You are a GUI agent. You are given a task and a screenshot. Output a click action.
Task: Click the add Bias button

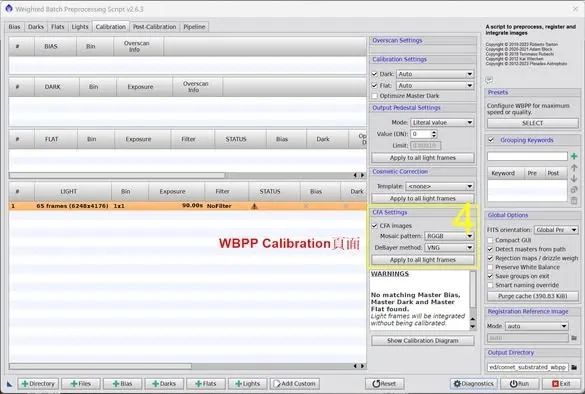(x=122, y=384)
